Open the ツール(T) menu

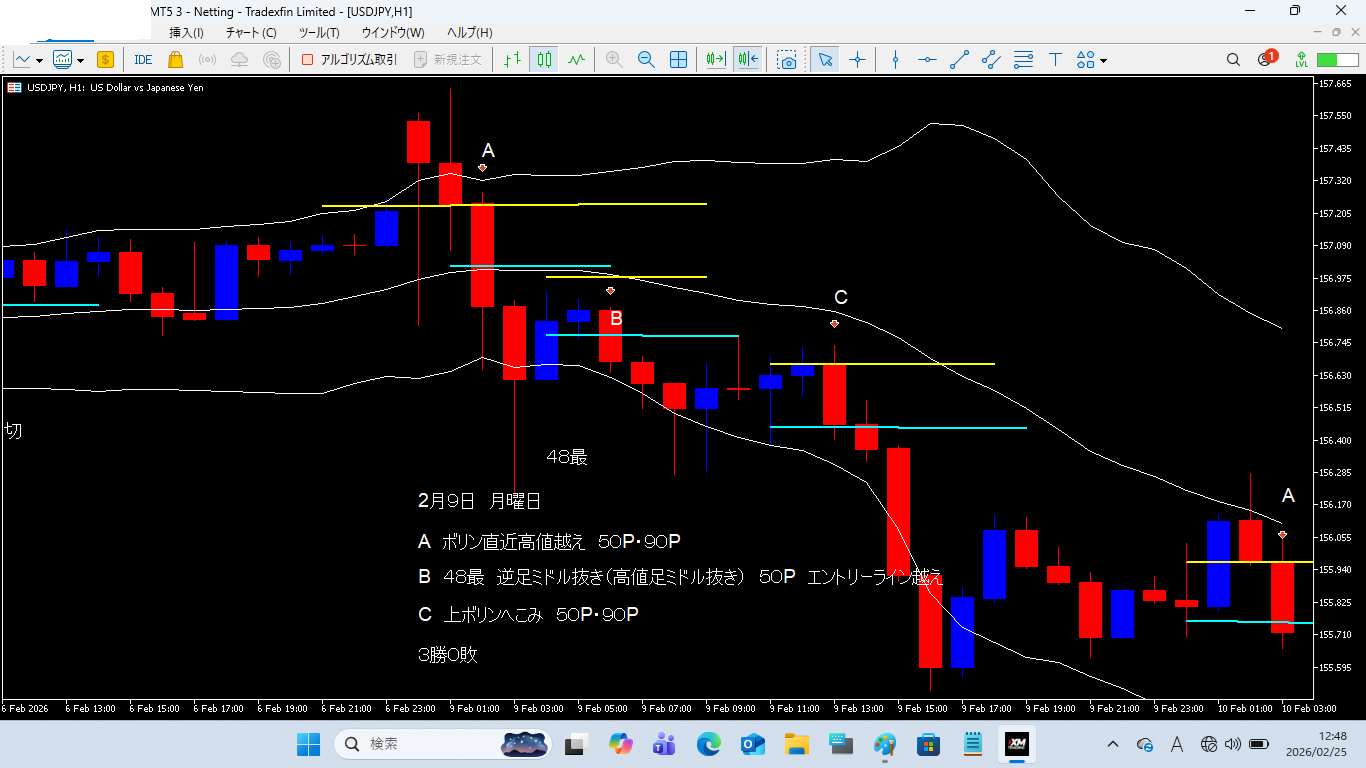pos(319,33)
